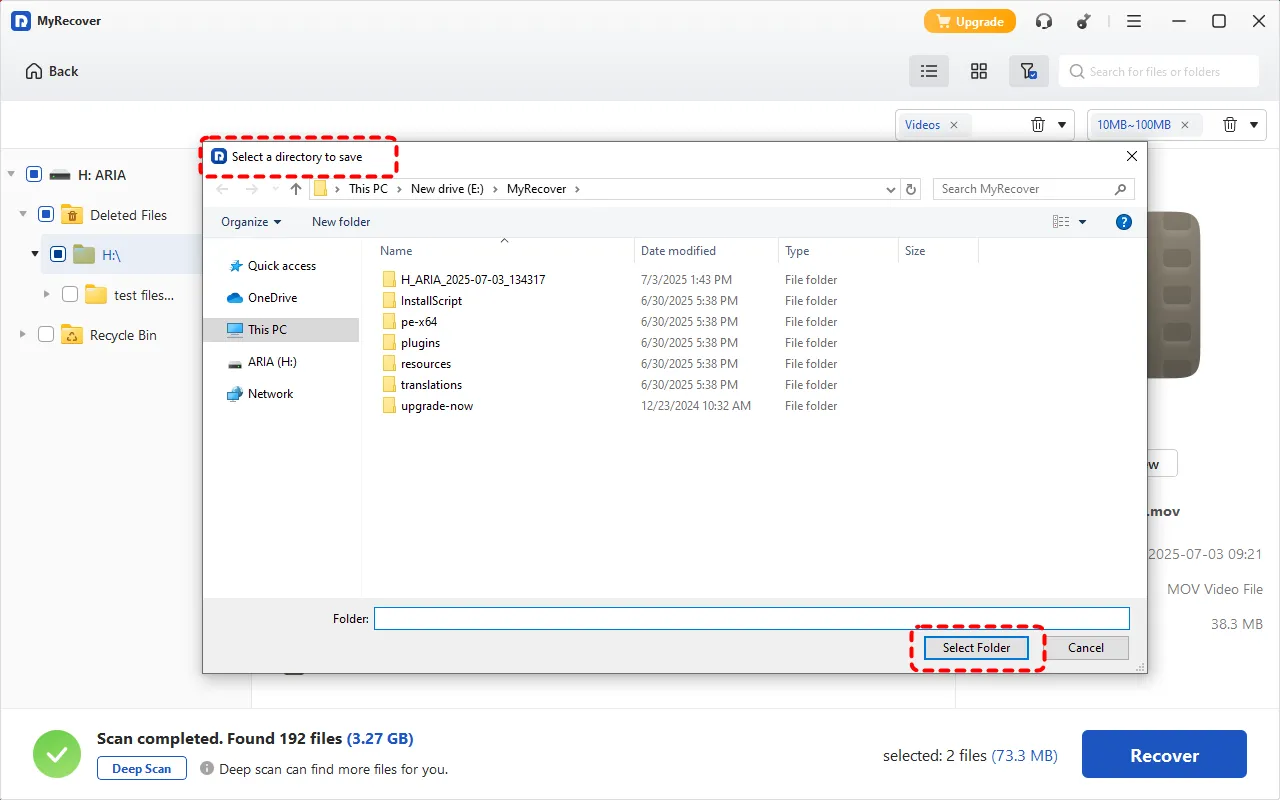
Task: Sort by Date modified column header
Action: [x=678, y=251]
